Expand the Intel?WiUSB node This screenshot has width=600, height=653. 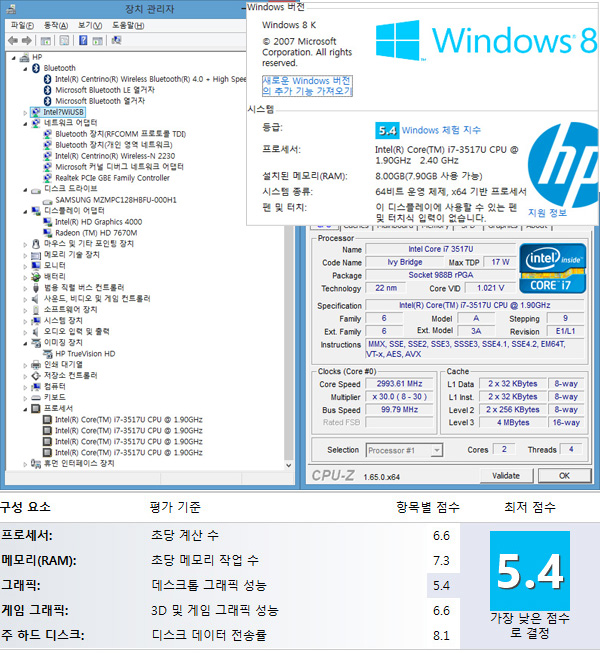(x=25, y=112)
